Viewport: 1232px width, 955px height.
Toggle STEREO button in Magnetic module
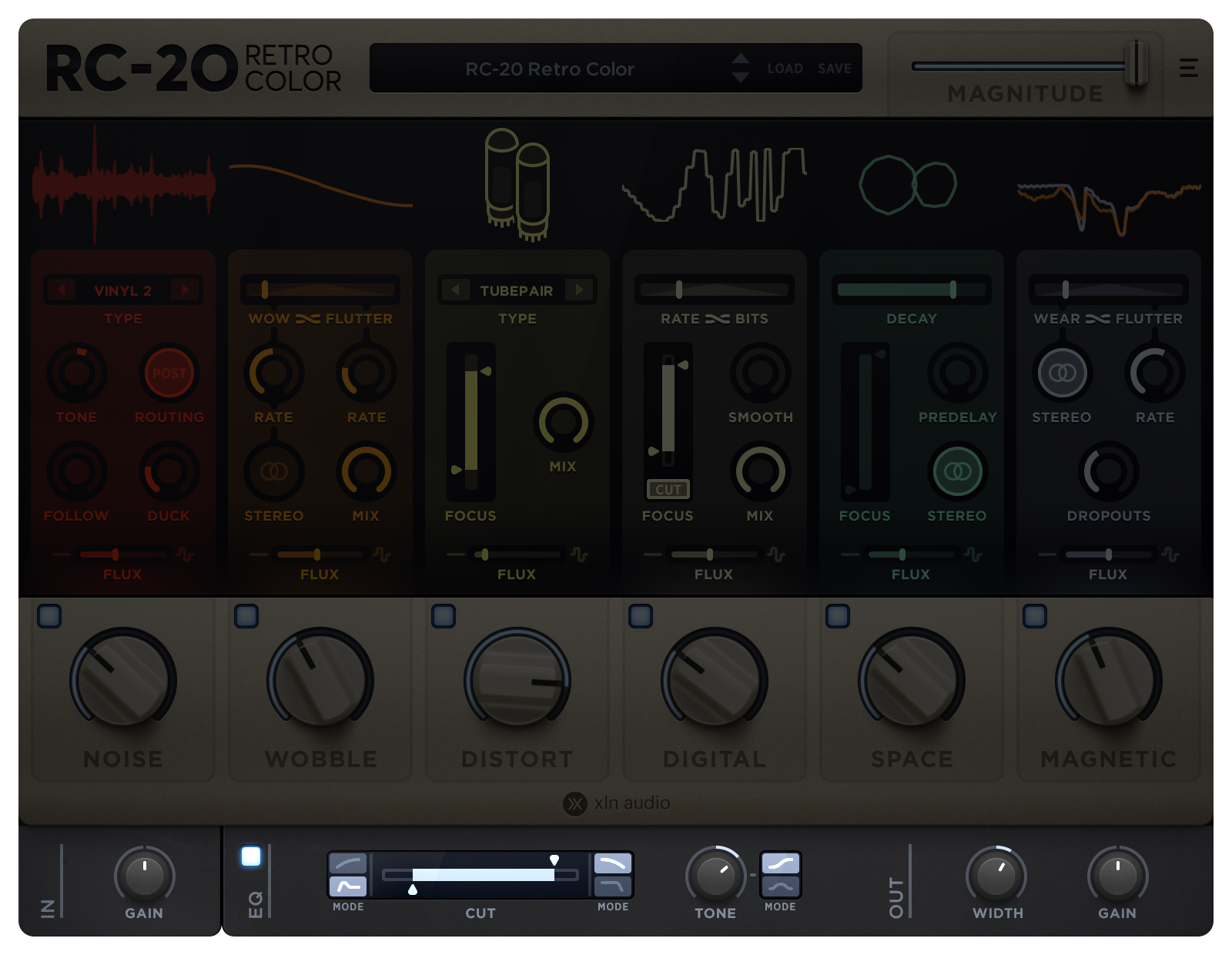pyautogui.click(x=1063, y=373)
